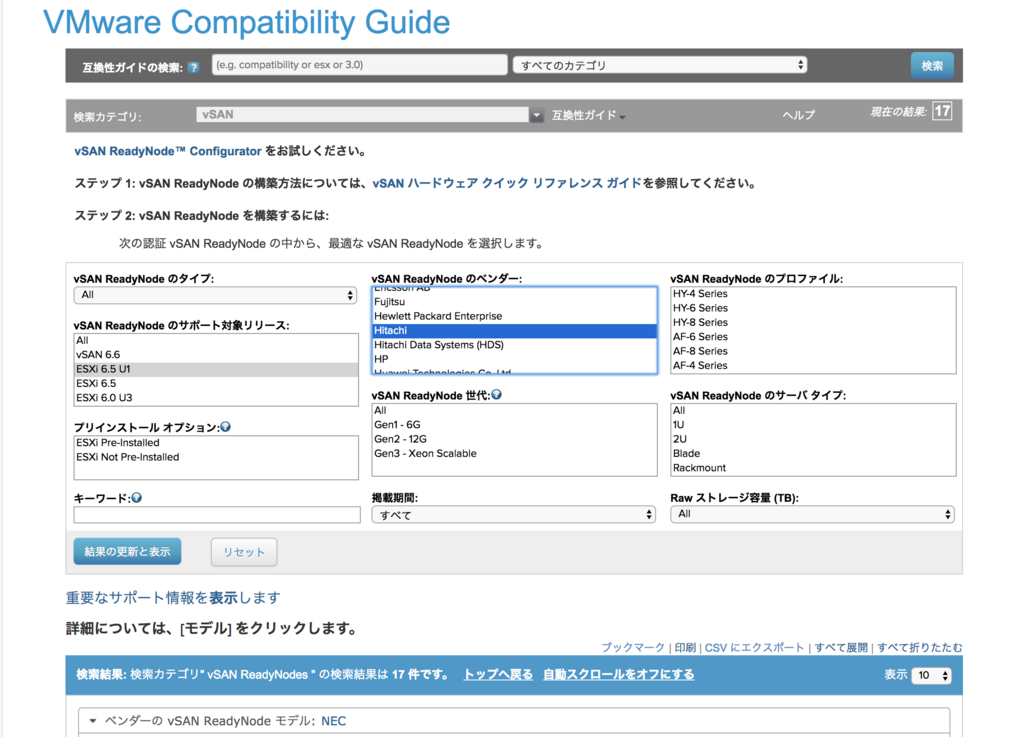Select HY-6 Series profile

point(813,308)
